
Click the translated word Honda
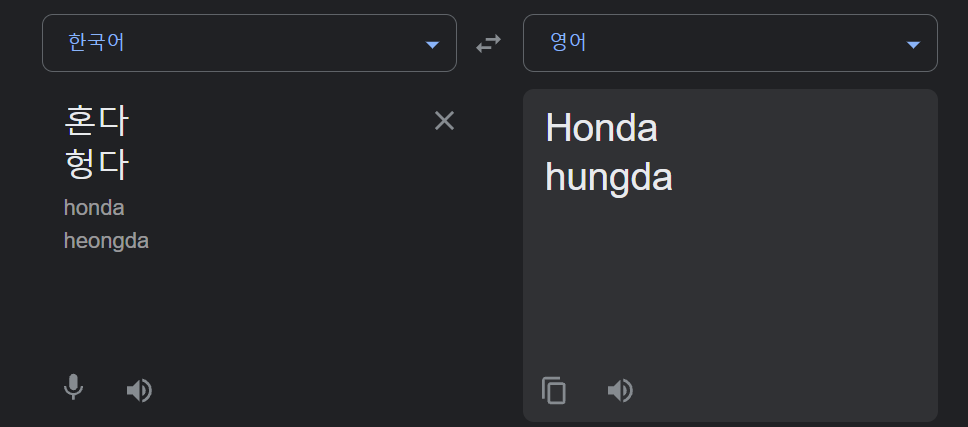(x=601, y=128)
